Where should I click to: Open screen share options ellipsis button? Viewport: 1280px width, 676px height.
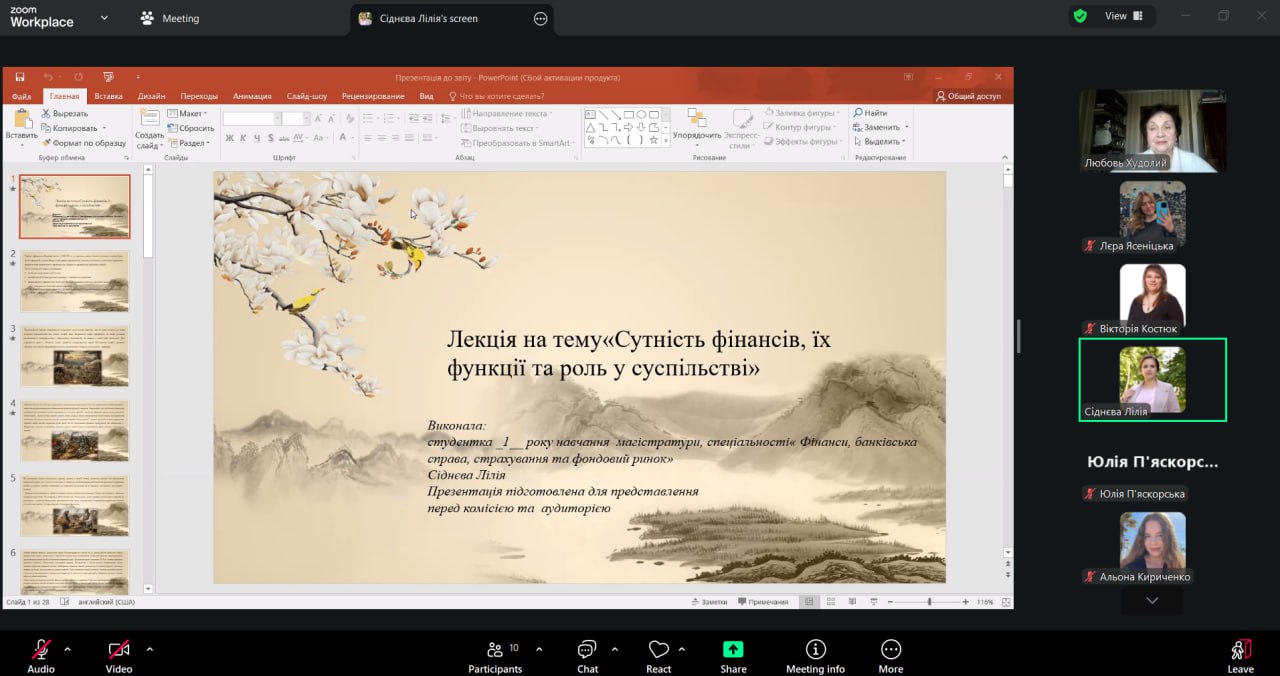[541, 18]
